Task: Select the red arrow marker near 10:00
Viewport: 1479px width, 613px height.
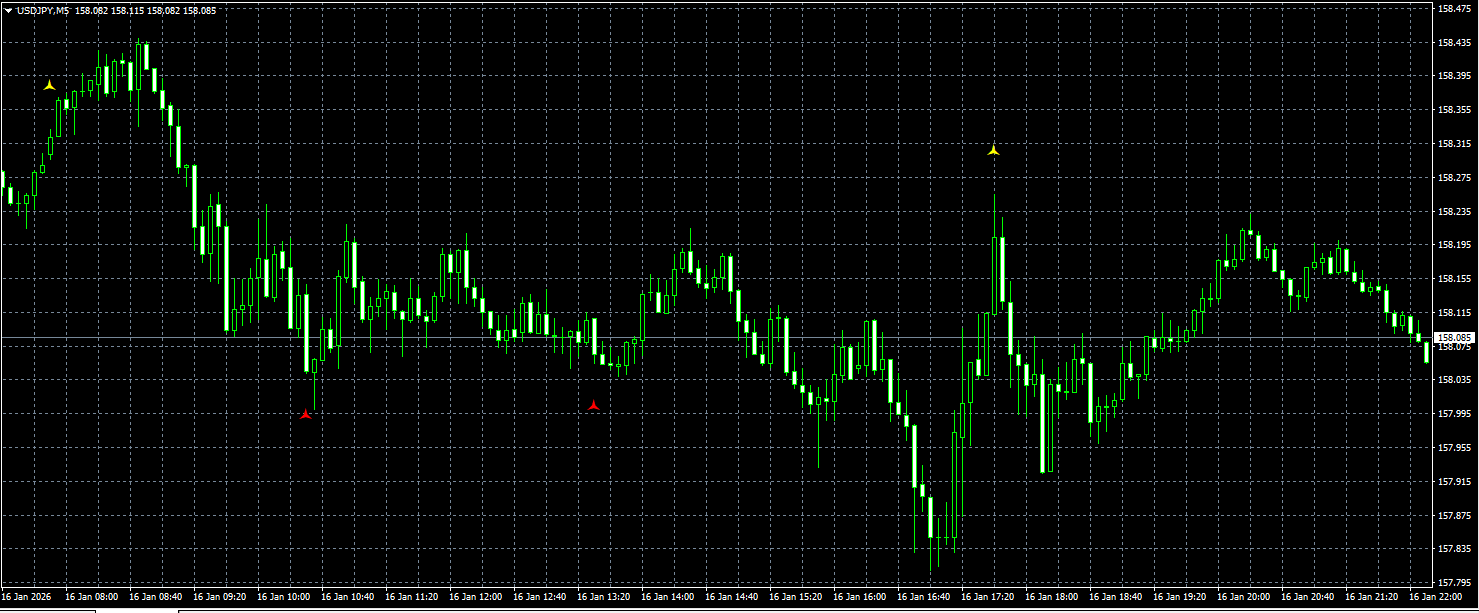Action: 306,414
